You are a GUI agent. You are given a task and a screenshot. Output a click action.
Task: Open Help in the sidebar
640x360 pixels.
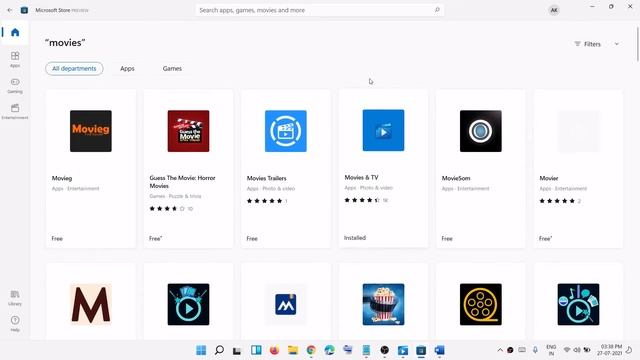tap(15, 324)
